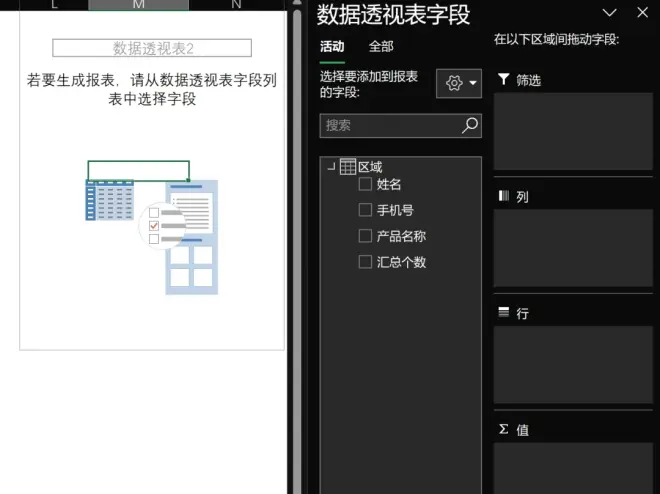This screenshot has height=494, width=660.
Task: Click inside the 筛选 drop area
Action: click(573, 131)
